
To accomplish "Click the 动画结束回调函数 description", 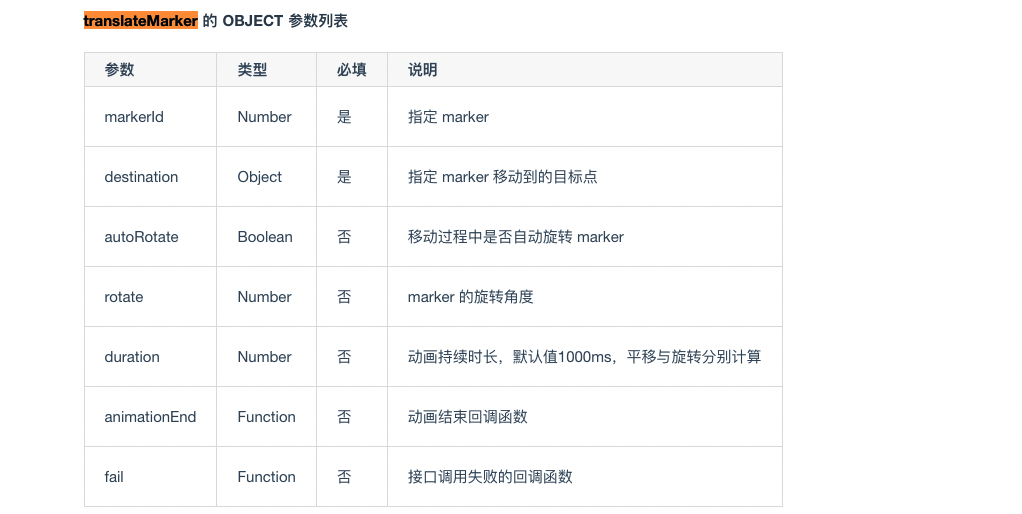I will (467, 417).
